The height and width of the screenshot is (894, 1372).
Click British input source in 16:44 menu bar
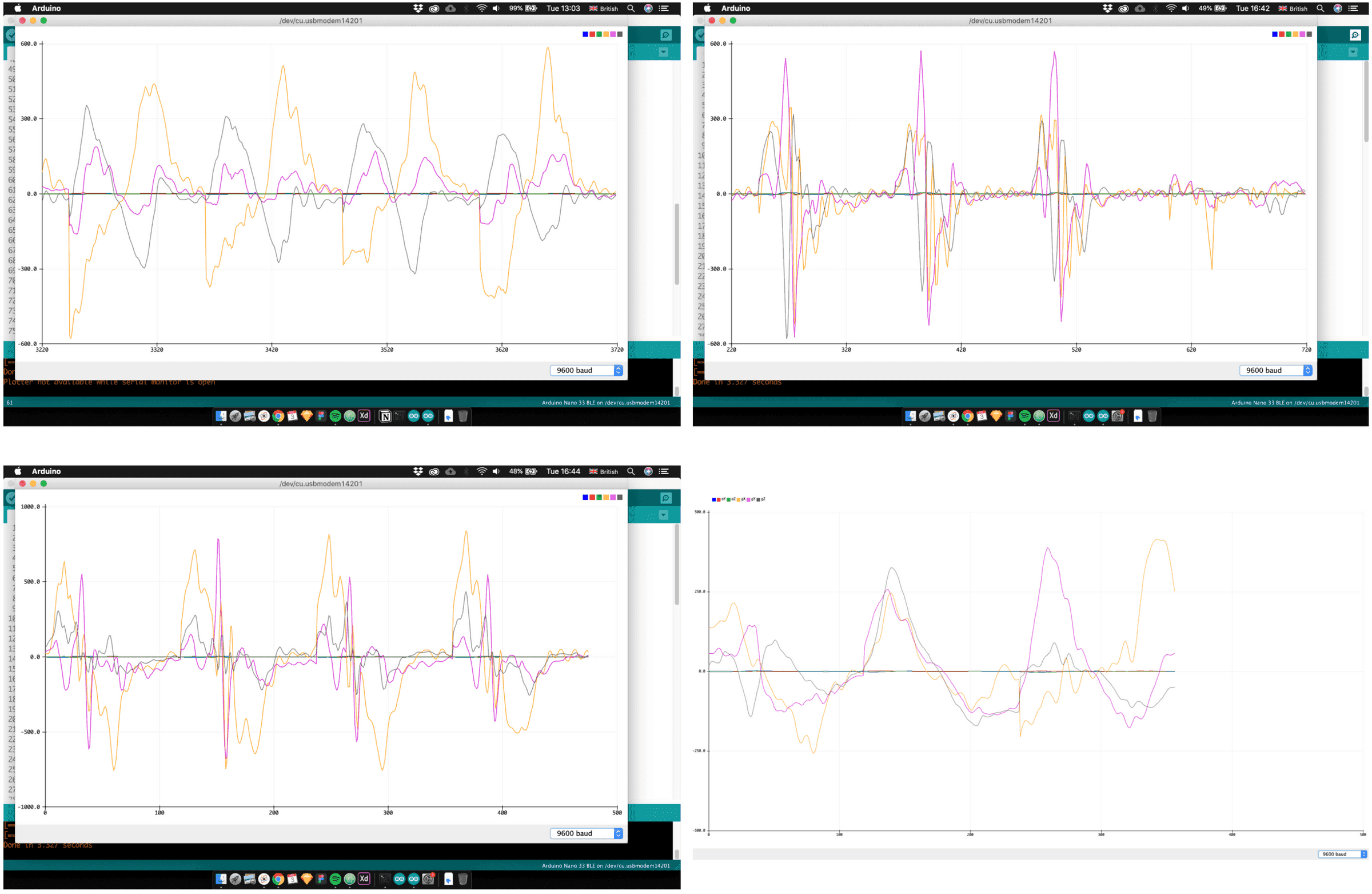point(603,472)
